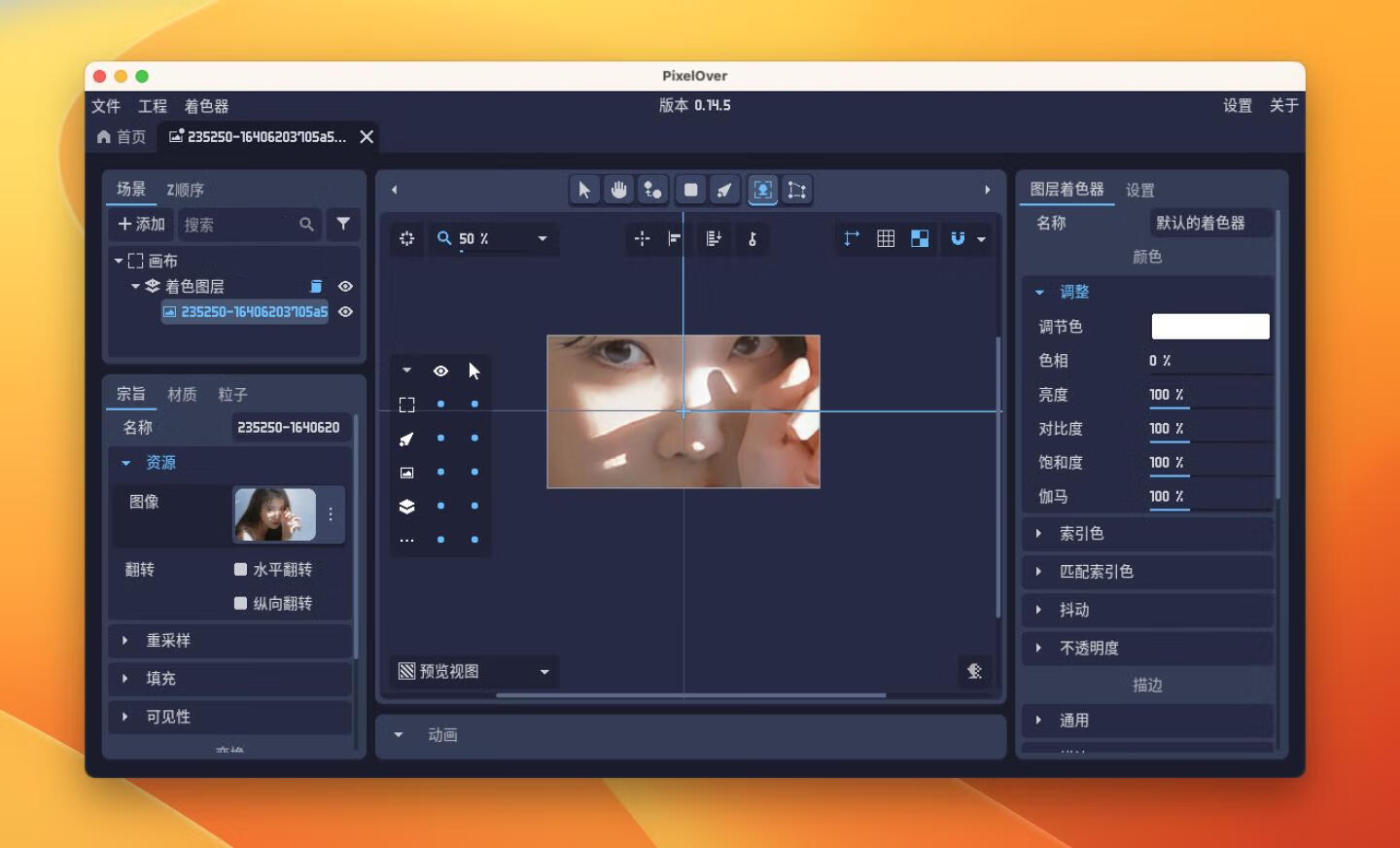Toggle visibility dot for image row in overlay
Image resolution: width=1400 pixels, height=848 pixels.
pos(440,472)
